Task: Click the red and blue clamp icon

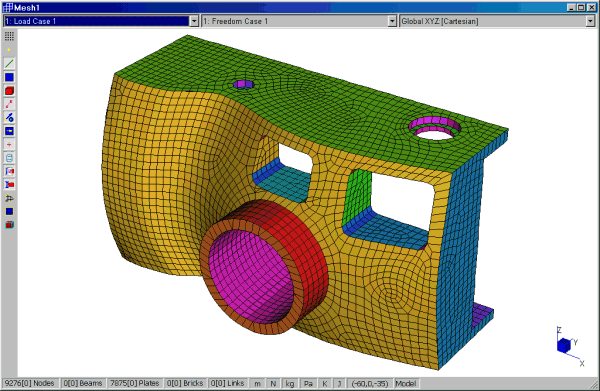Action: pyautogui.click(x=9, y=185)
